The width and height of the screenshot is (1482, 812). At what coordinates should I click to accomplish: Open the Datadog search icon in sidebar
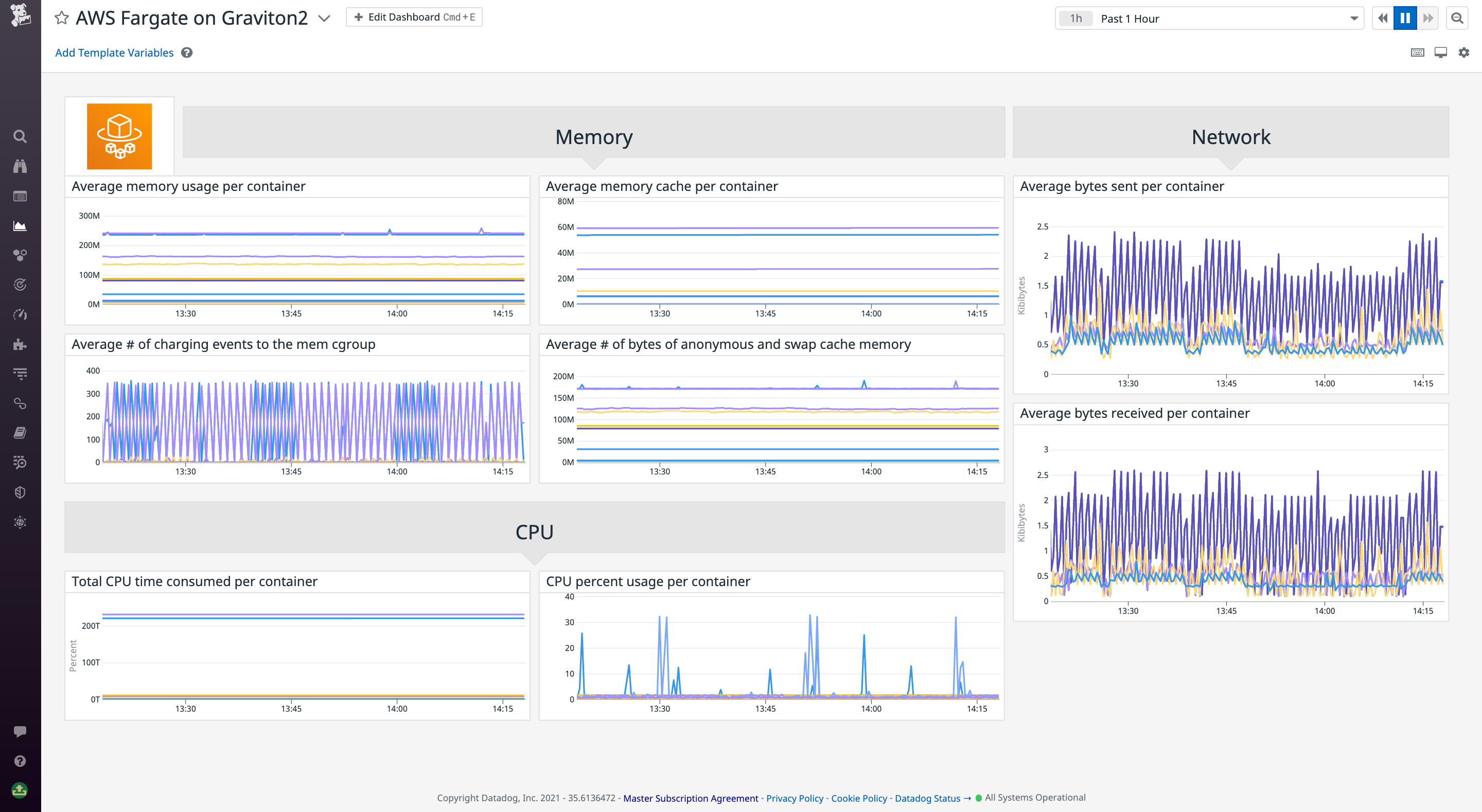click(x=20, y=136)
